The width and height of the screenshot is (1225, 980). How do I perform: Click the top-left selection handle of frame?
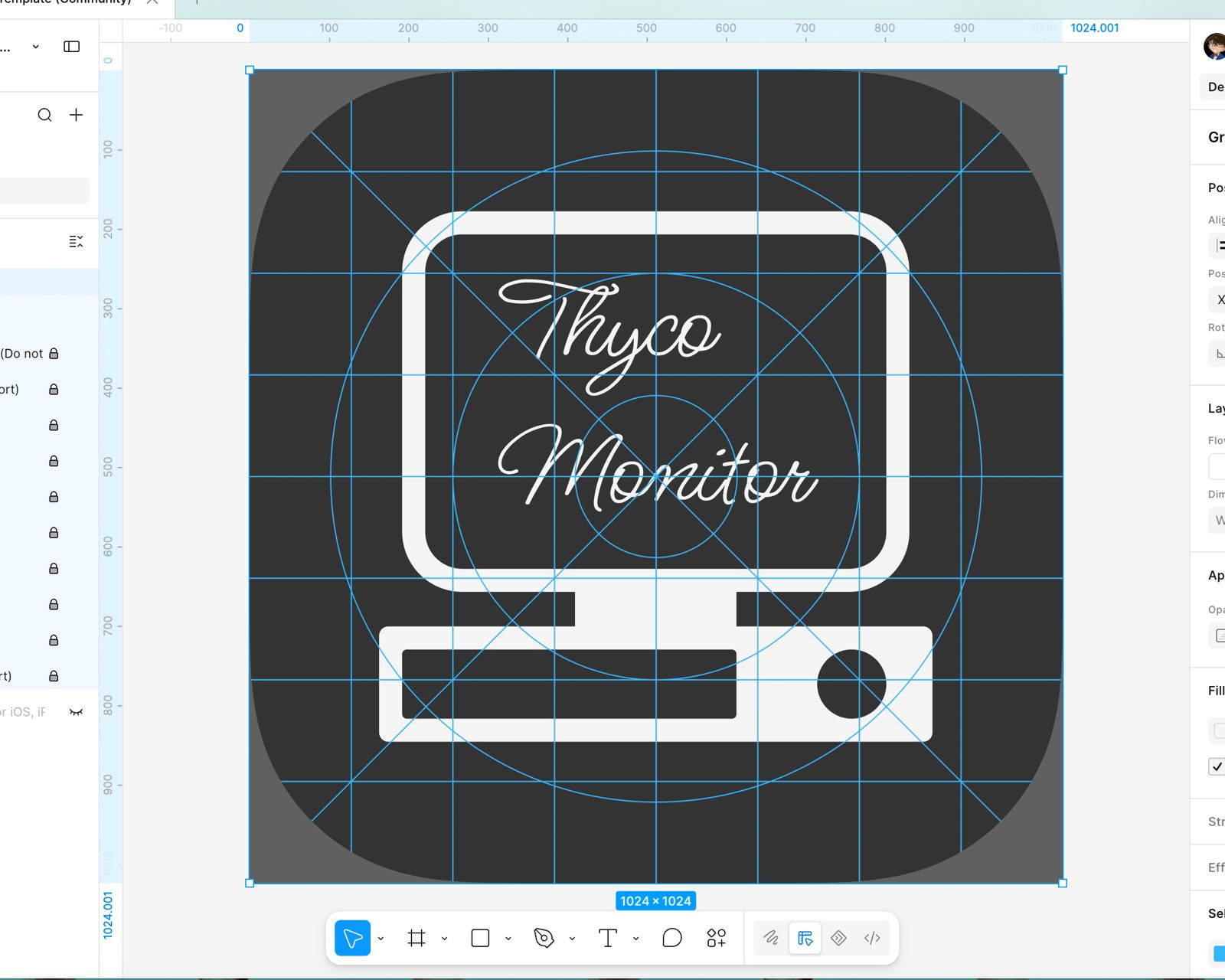pyautogui.click(x=250, y=70)
